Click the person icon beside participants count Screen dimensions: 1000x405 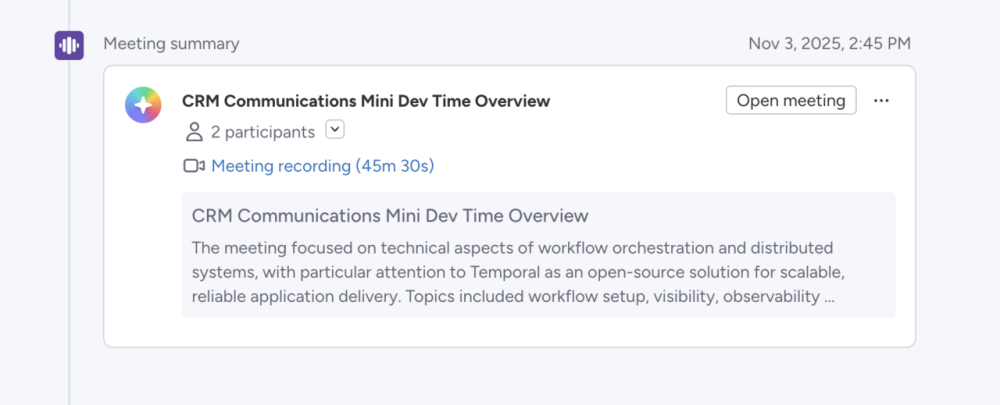point(193,132)
